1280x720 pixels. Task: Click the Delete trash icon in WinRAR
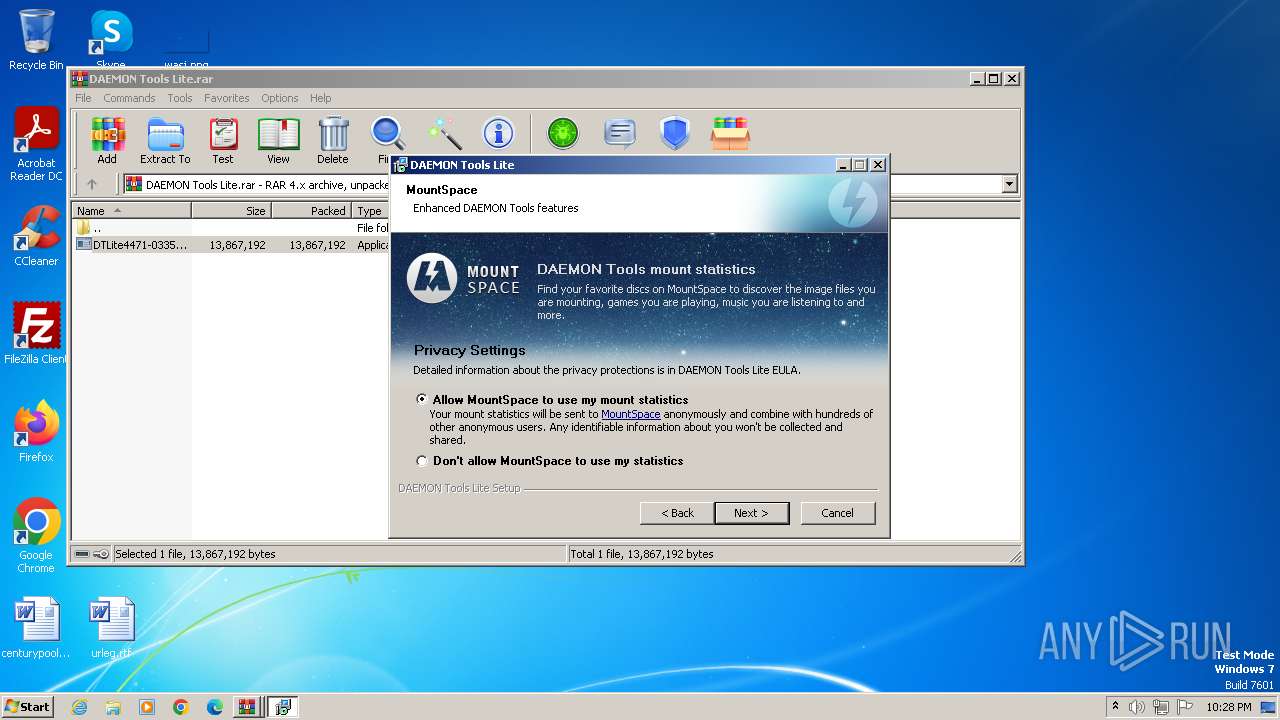pyautogui.click(x=333, y=140)
